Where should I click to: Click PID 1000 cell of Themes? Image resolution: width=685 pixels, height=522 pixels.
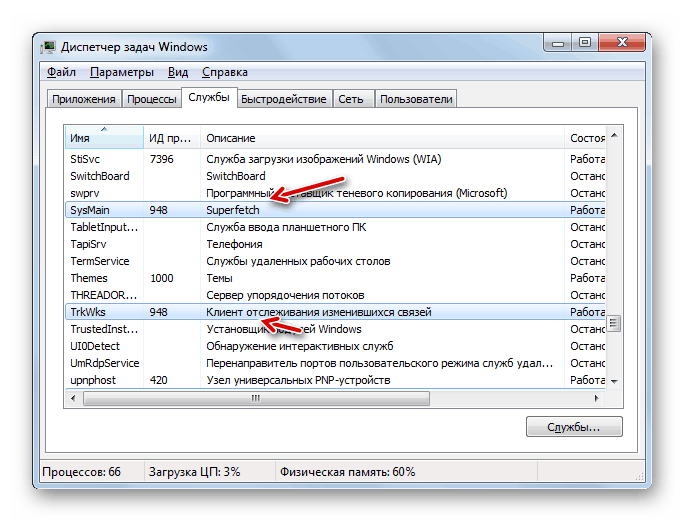(x=162, y=278)
